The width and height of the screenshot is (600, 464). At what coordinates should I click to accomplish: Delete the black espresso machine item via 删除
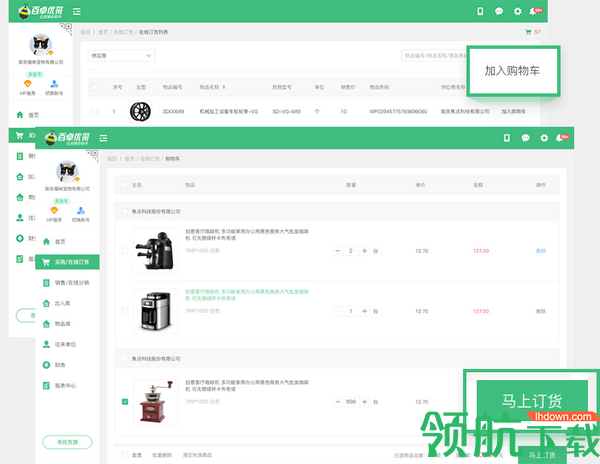(x=541, y=251)
